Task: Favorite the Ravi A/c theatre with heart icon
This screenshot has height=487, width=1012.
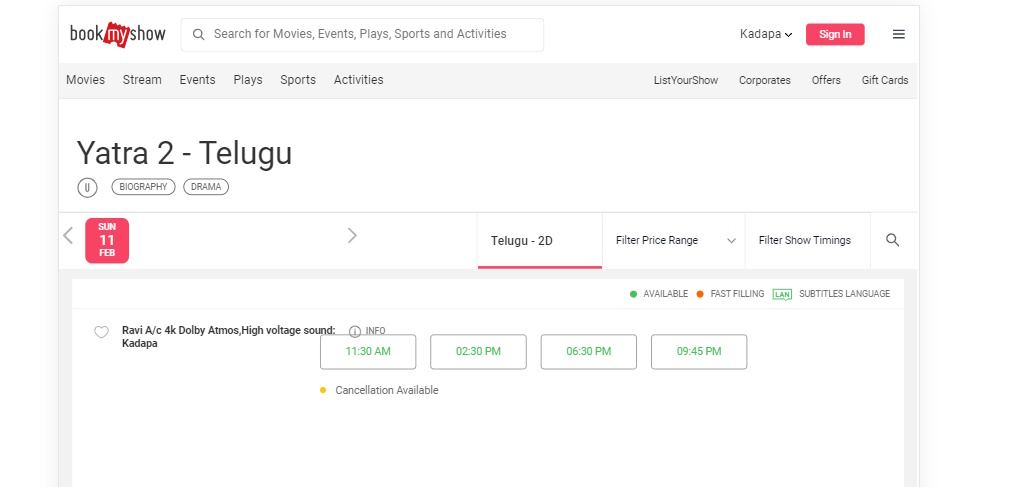Action: point(101,333)
